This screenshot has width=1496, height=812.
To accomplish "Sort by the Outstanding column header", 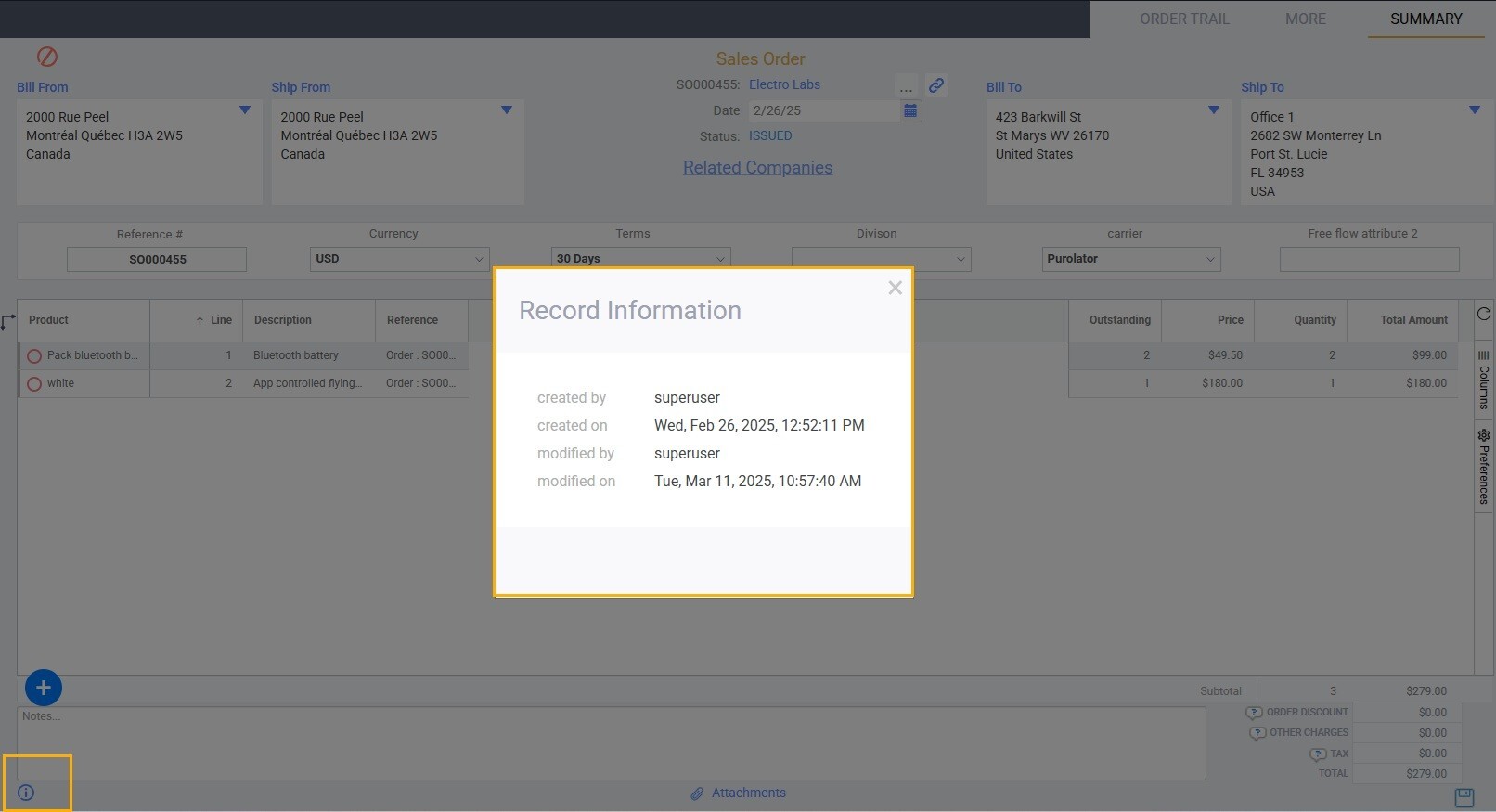I will point(1115,320).
